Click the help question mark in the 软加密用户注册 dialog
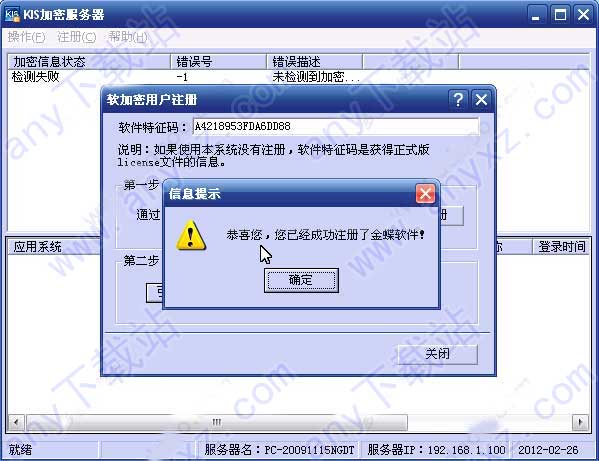The width and height of the screenshot is (599, 461). click(458, 100)
